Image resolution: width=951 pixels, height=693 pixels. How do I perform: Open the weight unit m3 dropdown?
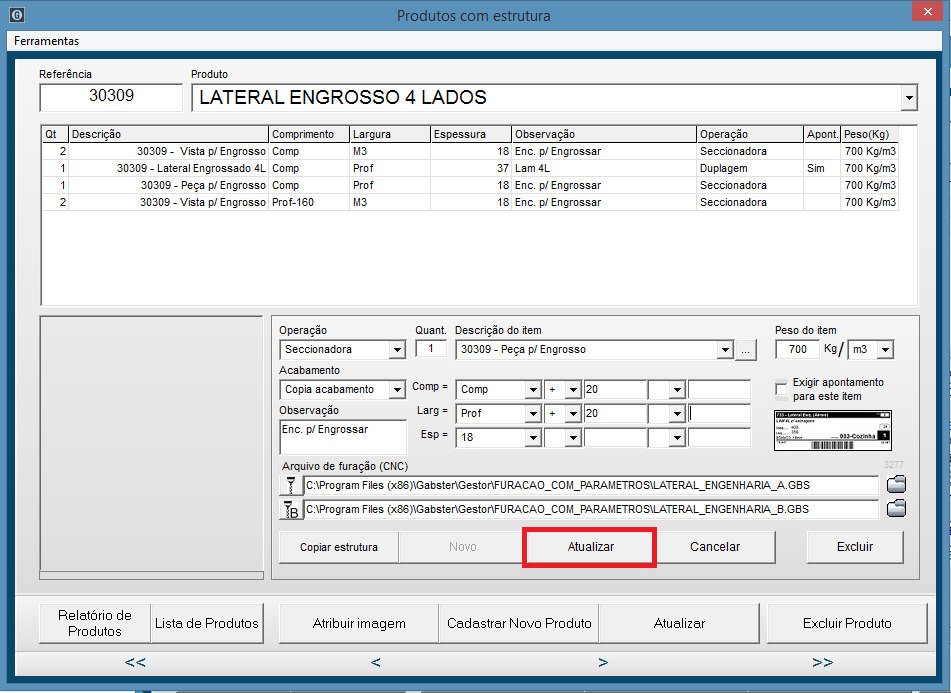click(885, 350)
